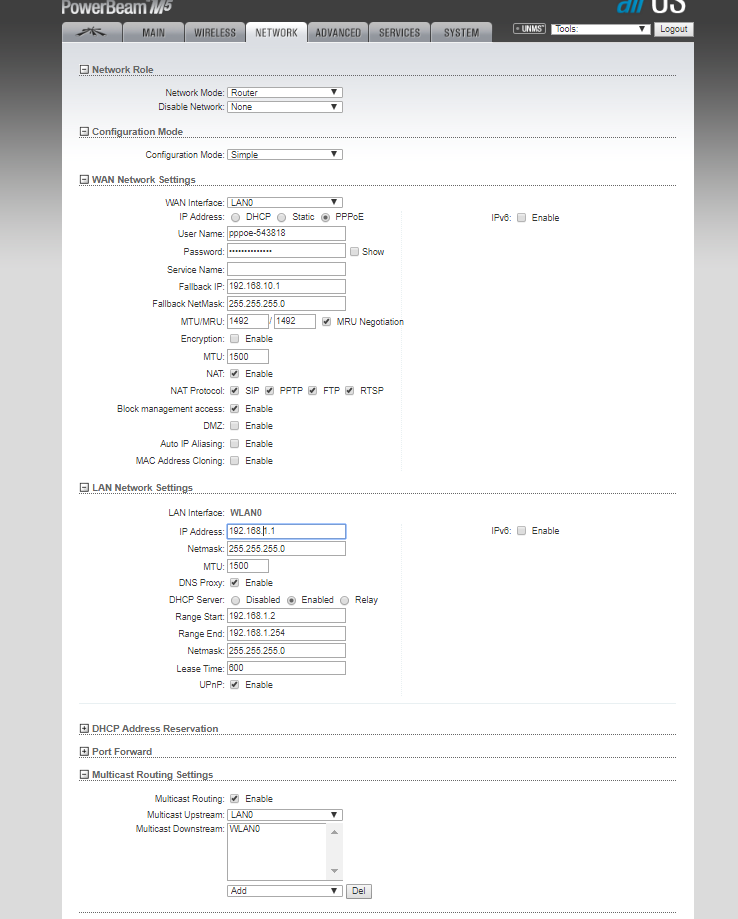Click the LAN IP Address field
The image size is (738, 919).
click(x=287, y=531)
